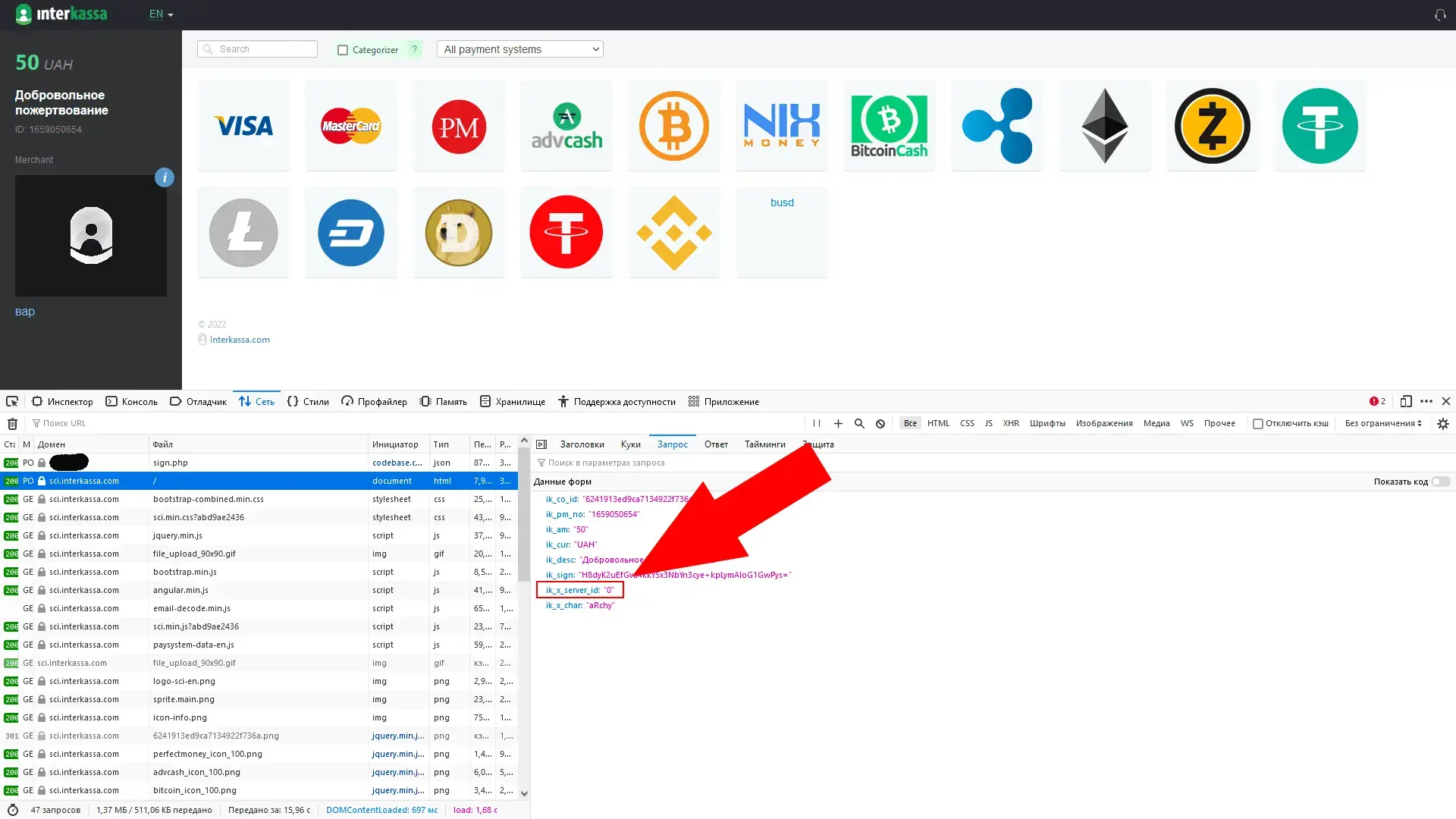
Task: Activate the element picker tool in devtools
Action: pyautogui.click(x=12, y=401)
